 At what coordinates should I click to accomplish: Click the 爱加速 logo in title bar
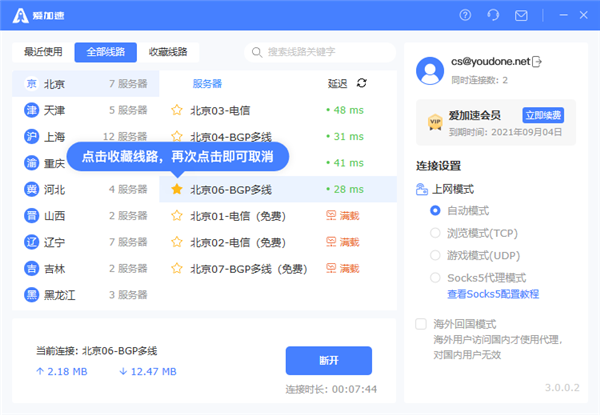click(x=38, y=16)
